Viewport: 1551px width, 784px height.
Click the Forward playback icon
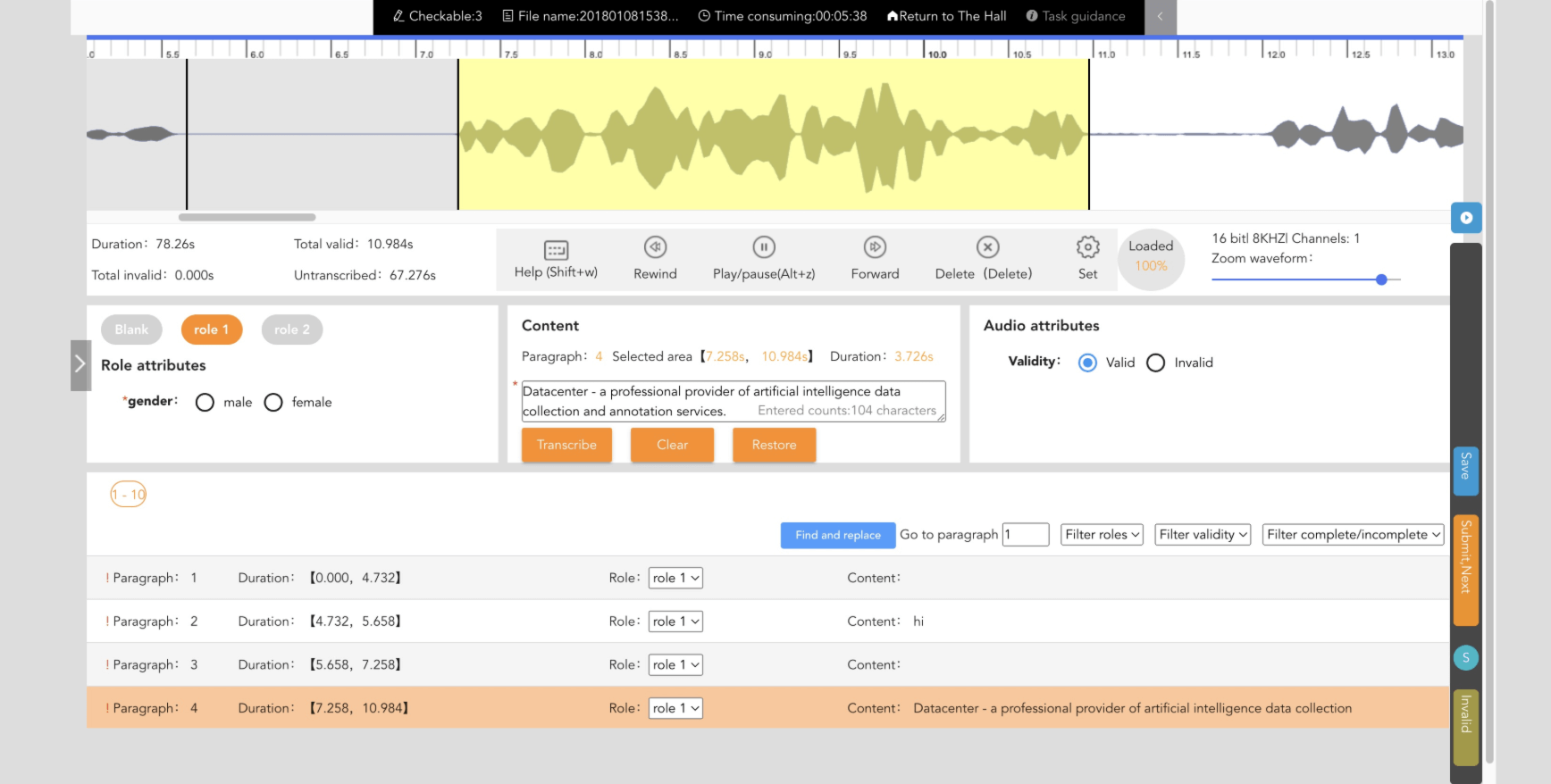coord(875,247)
